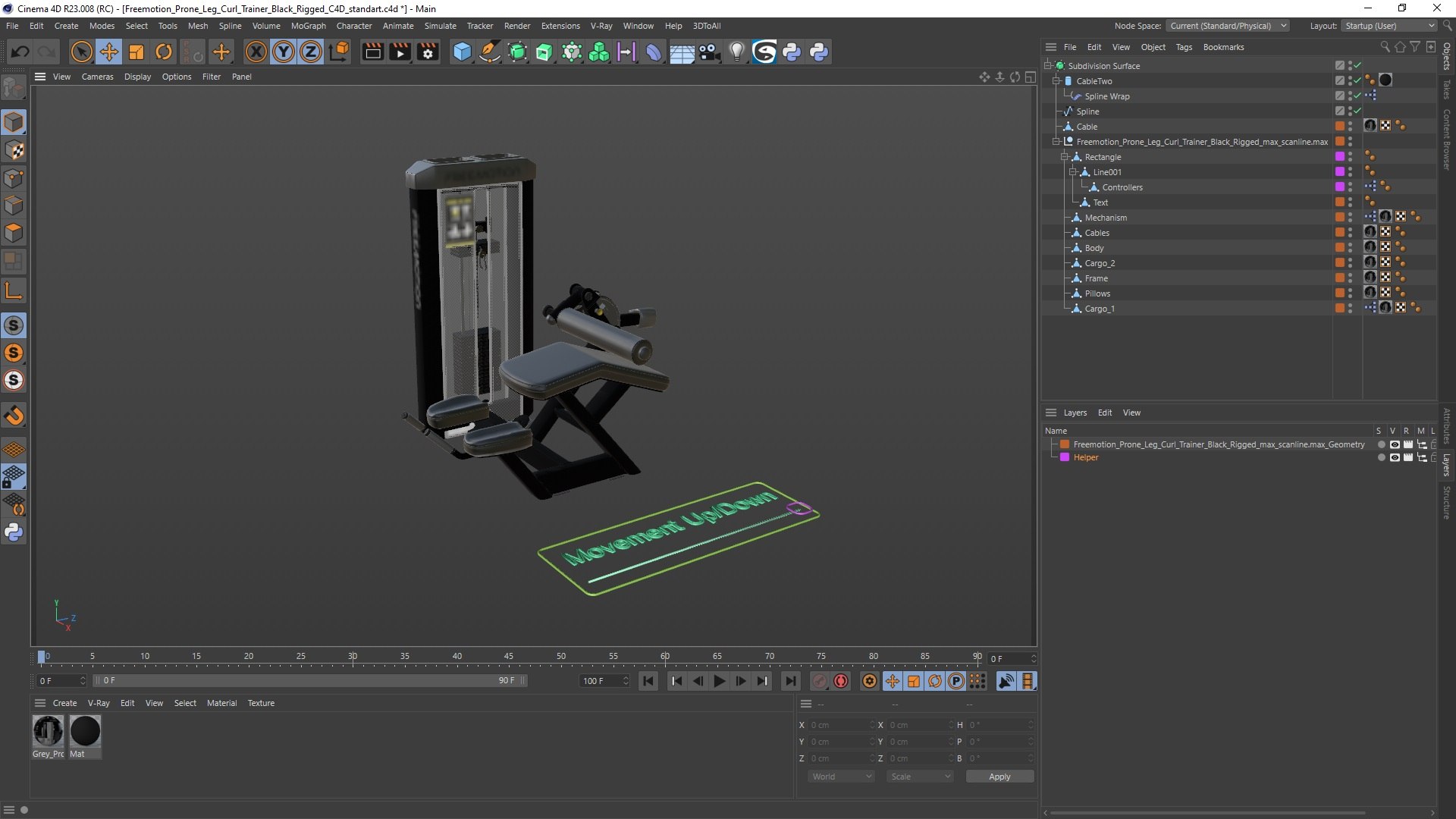Toggle Y axis lock

pos(284,52)
